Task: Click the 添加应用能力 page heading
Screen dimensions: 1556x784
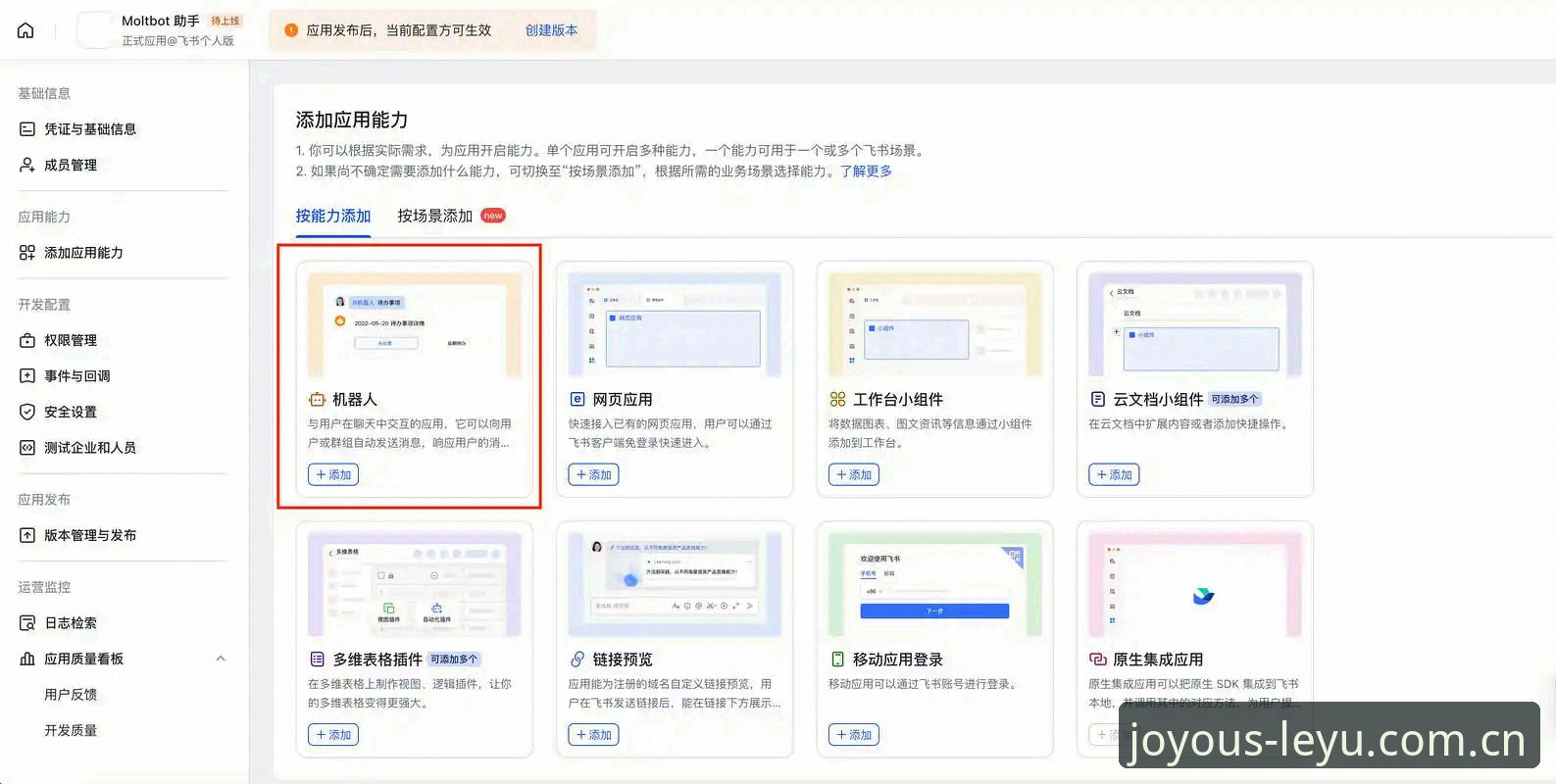Action: coord(352,120)
